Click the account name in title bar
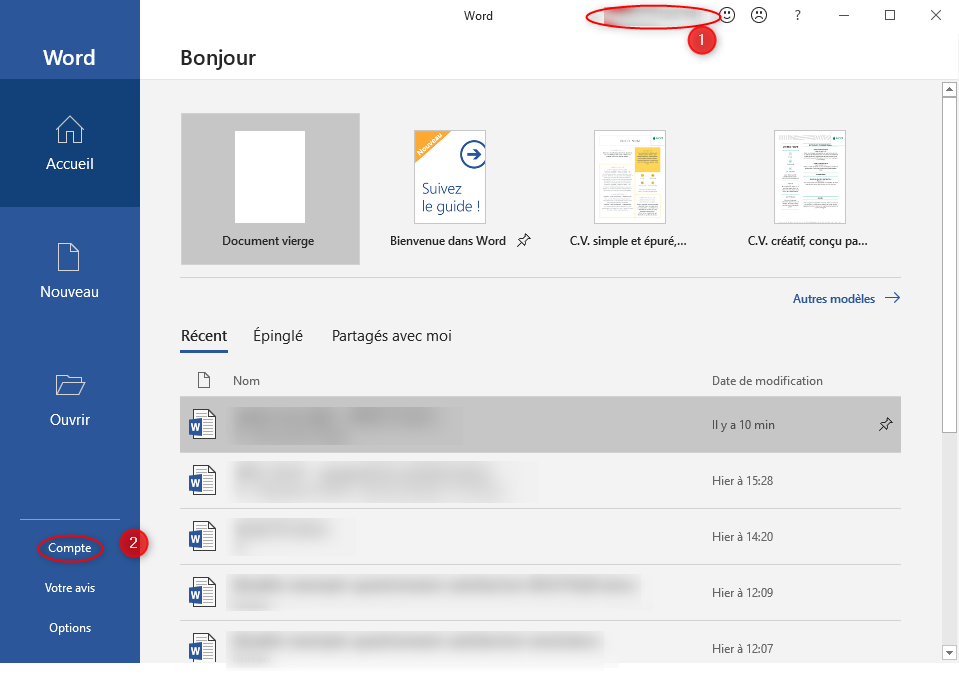 (x=651, y=17)
